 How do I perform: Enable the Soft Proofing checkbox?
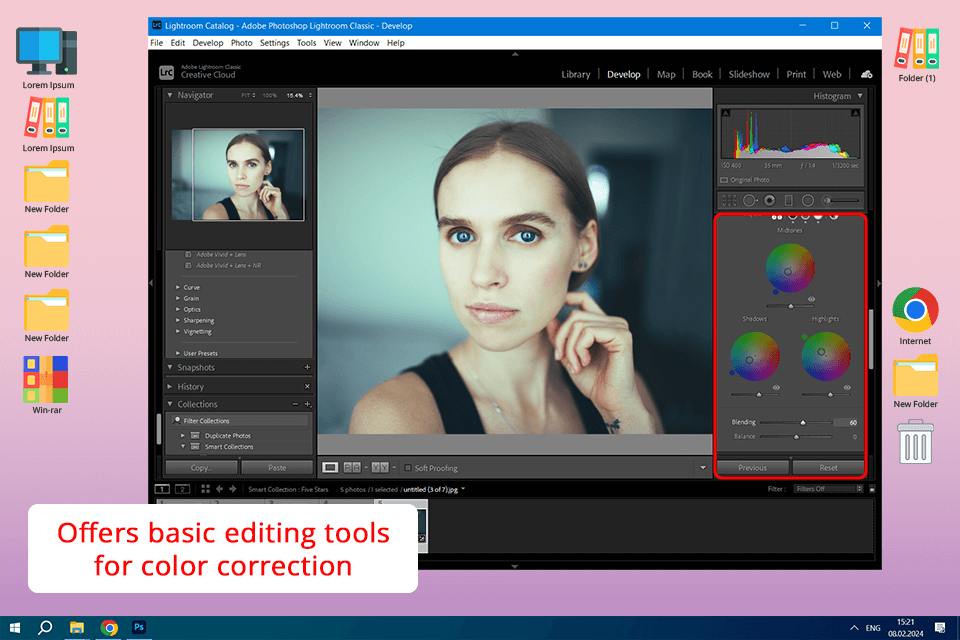point(408,467)
